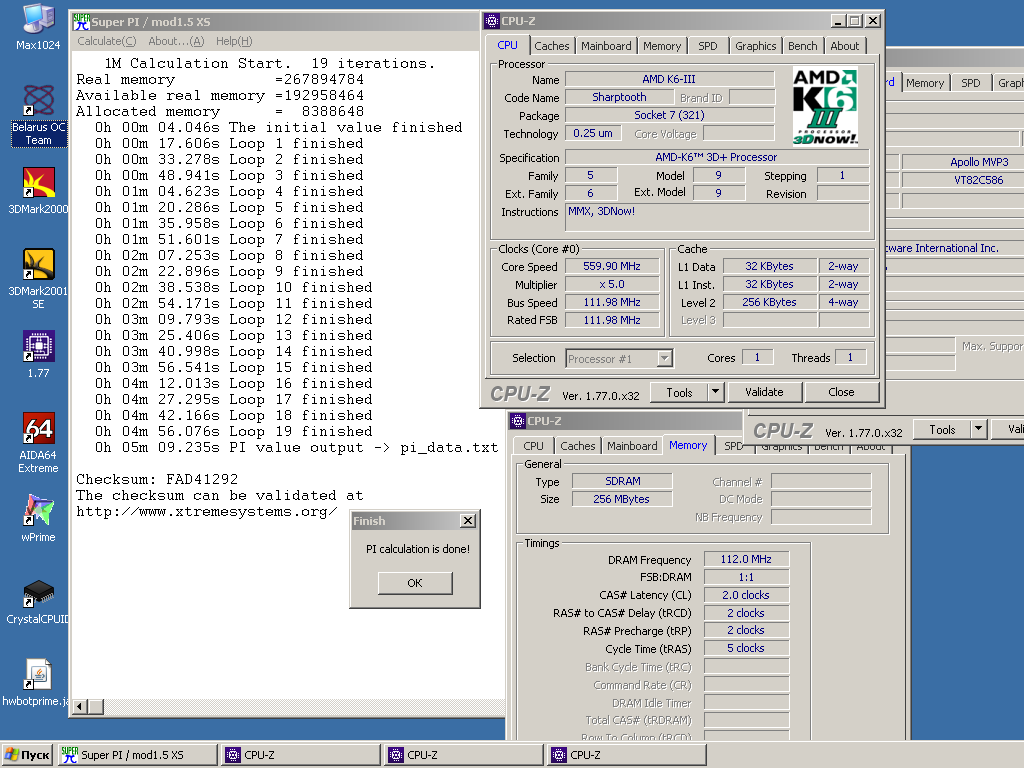Screen dimensions: 1024x768
Task: Click the xtremesystems.org URL text in Super PI
Action: (x=206, y=511)
